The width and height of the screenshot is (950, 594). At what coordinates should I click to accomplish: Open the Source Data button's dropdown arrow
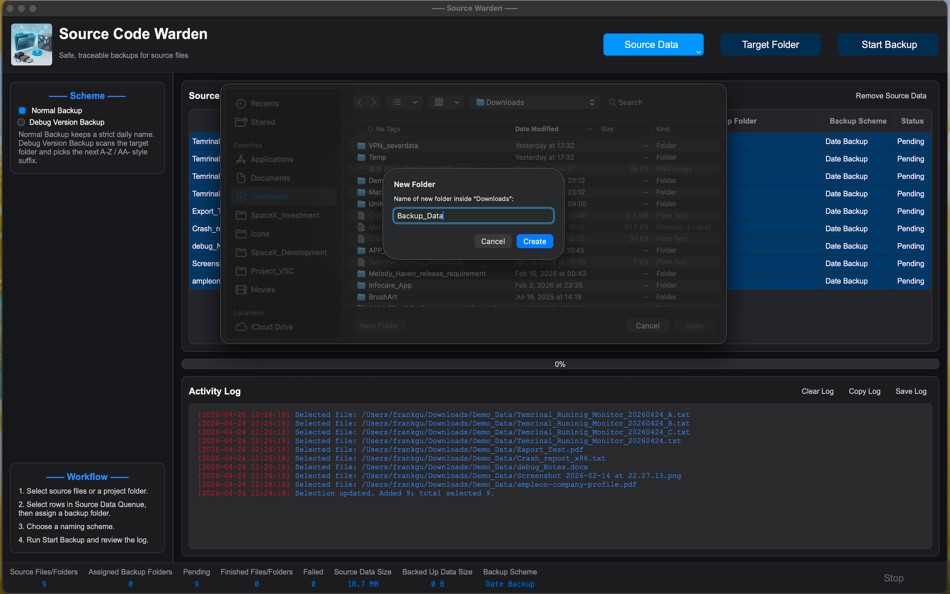698,52
